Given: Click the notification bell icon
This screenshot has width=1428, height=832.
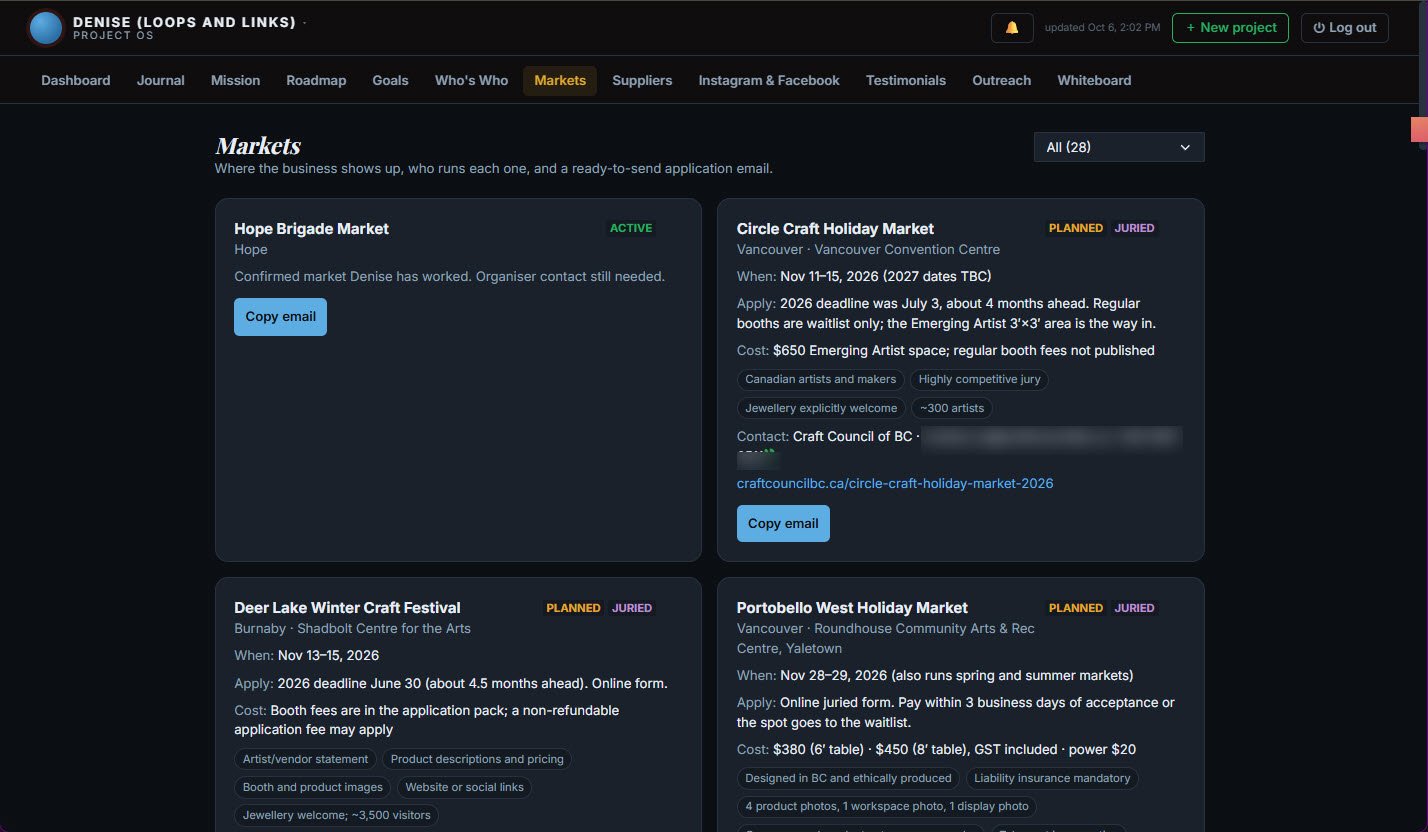Looking at the screenshot, I should tap(1012, 28).
